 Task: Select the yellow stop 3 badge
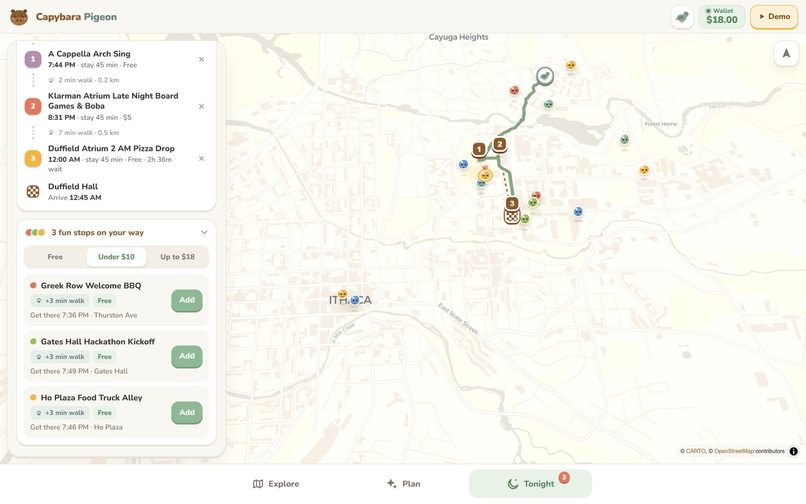[33, 158]
